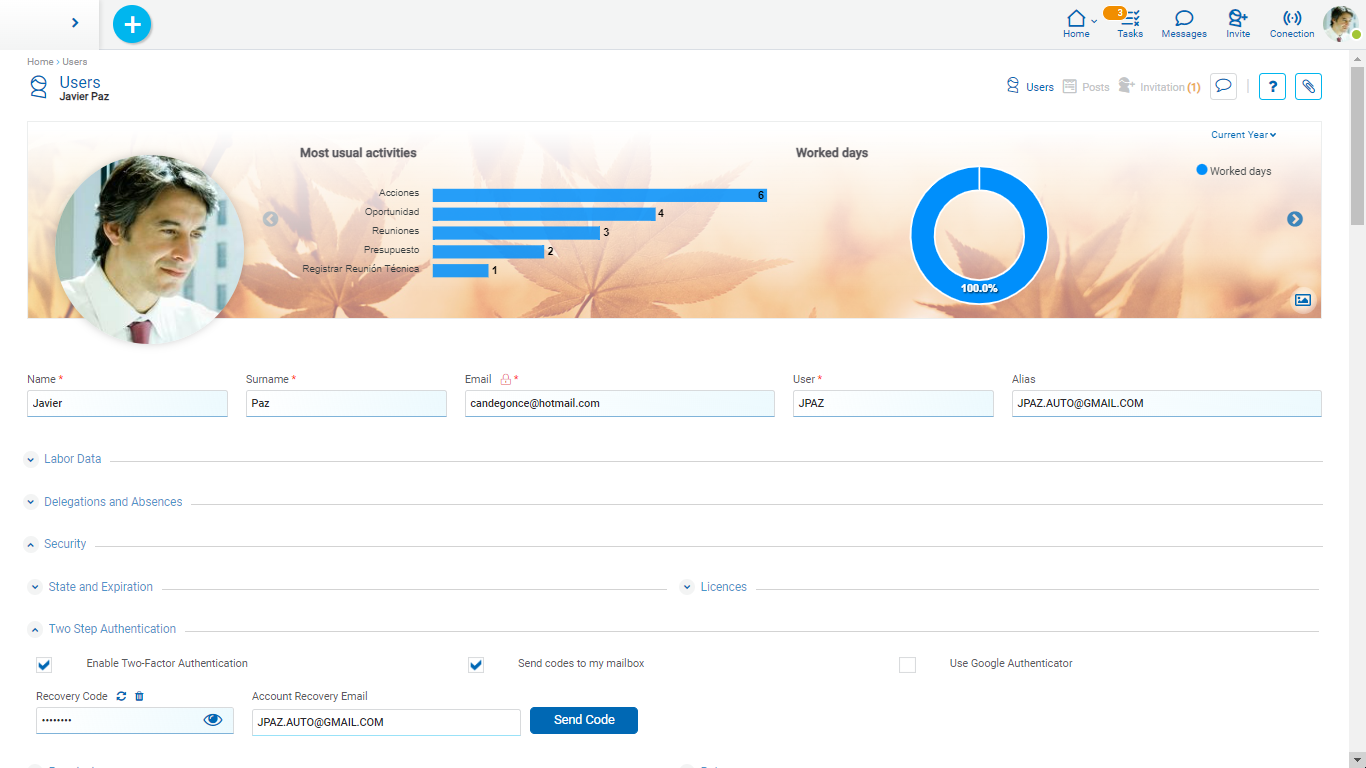Enable Use Google Authenticator checkbox

(x=907, y=665)
